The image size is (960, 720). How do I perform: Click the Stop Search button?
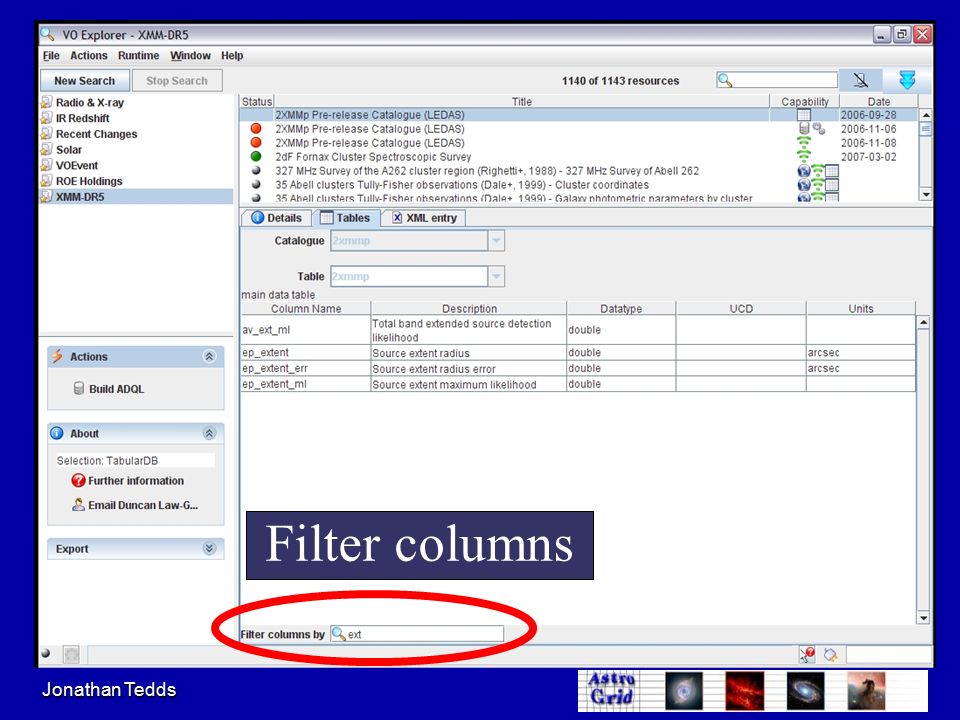(x=177, y=81)
